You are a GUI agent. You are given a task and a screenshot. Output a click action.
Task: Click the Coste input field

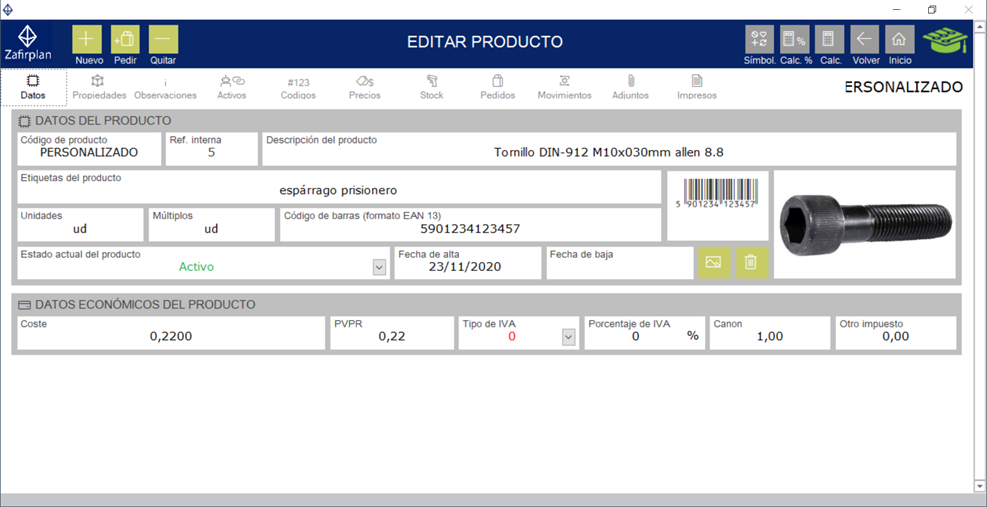click(x=171, y=337)
